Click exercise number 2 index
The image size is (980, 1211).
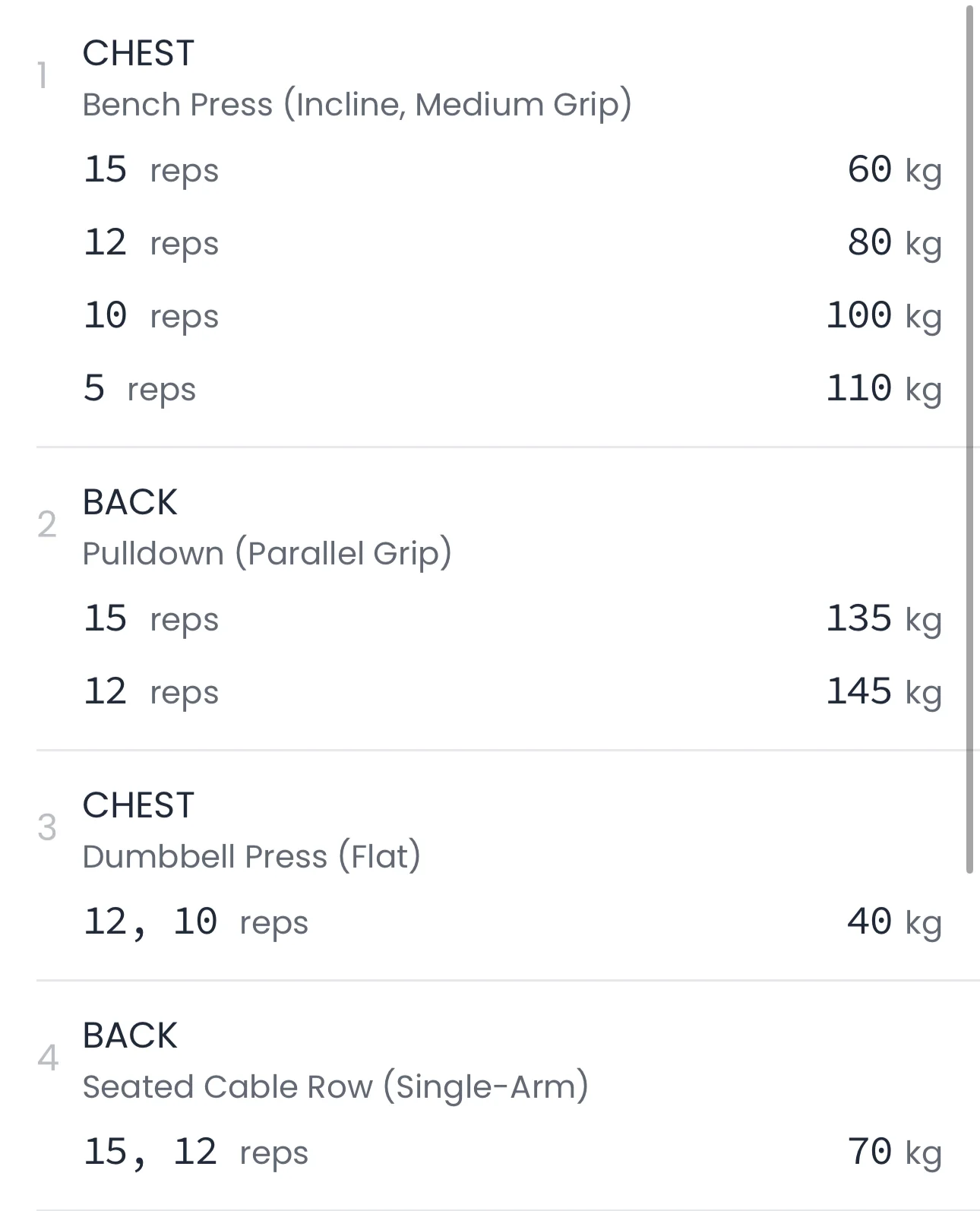[x=47, y=525]
